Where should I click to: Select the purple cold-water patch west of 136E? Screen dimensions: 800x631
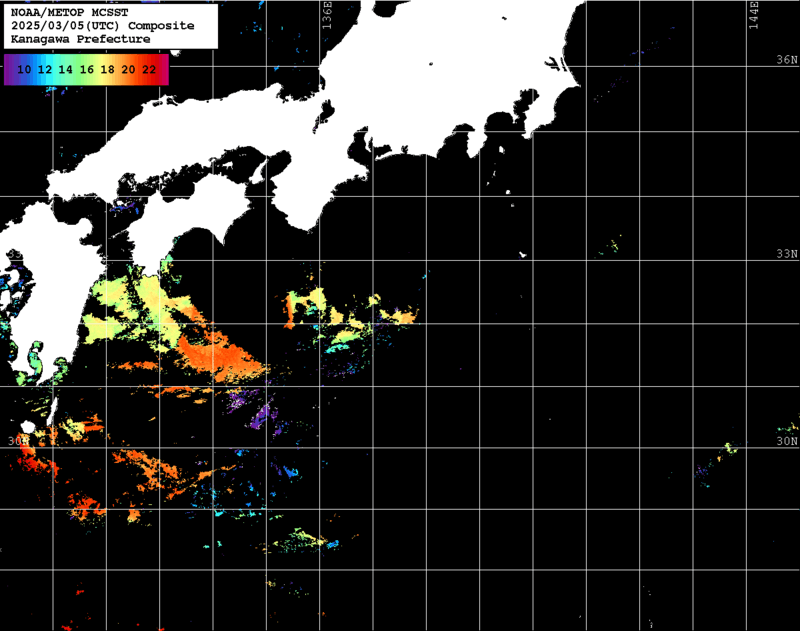click(x=262, y=412)
